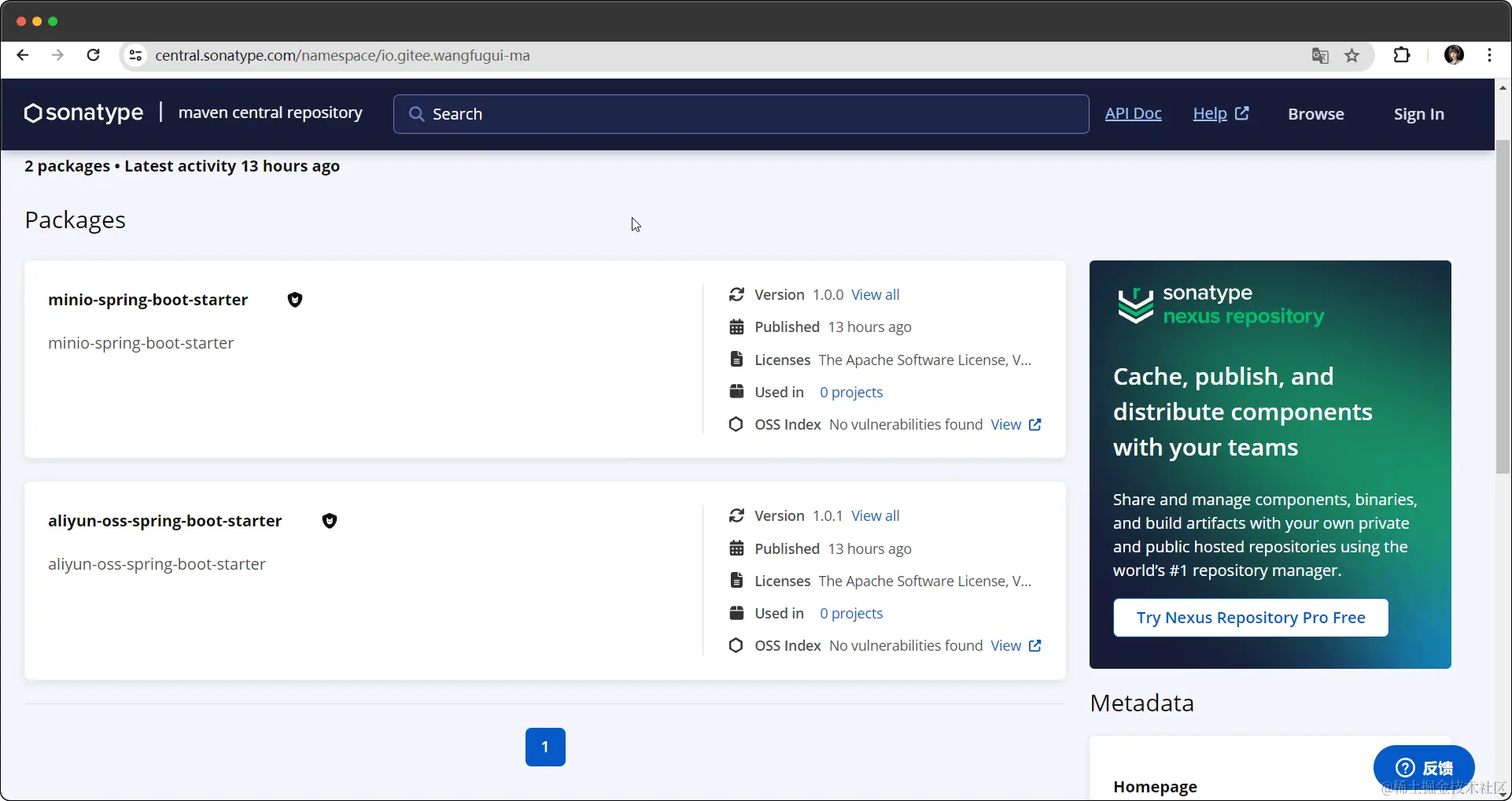The height and width of the screenshot is (801, 1512).
Task: Focus the Search input field
Action: (x=741, y=114)
